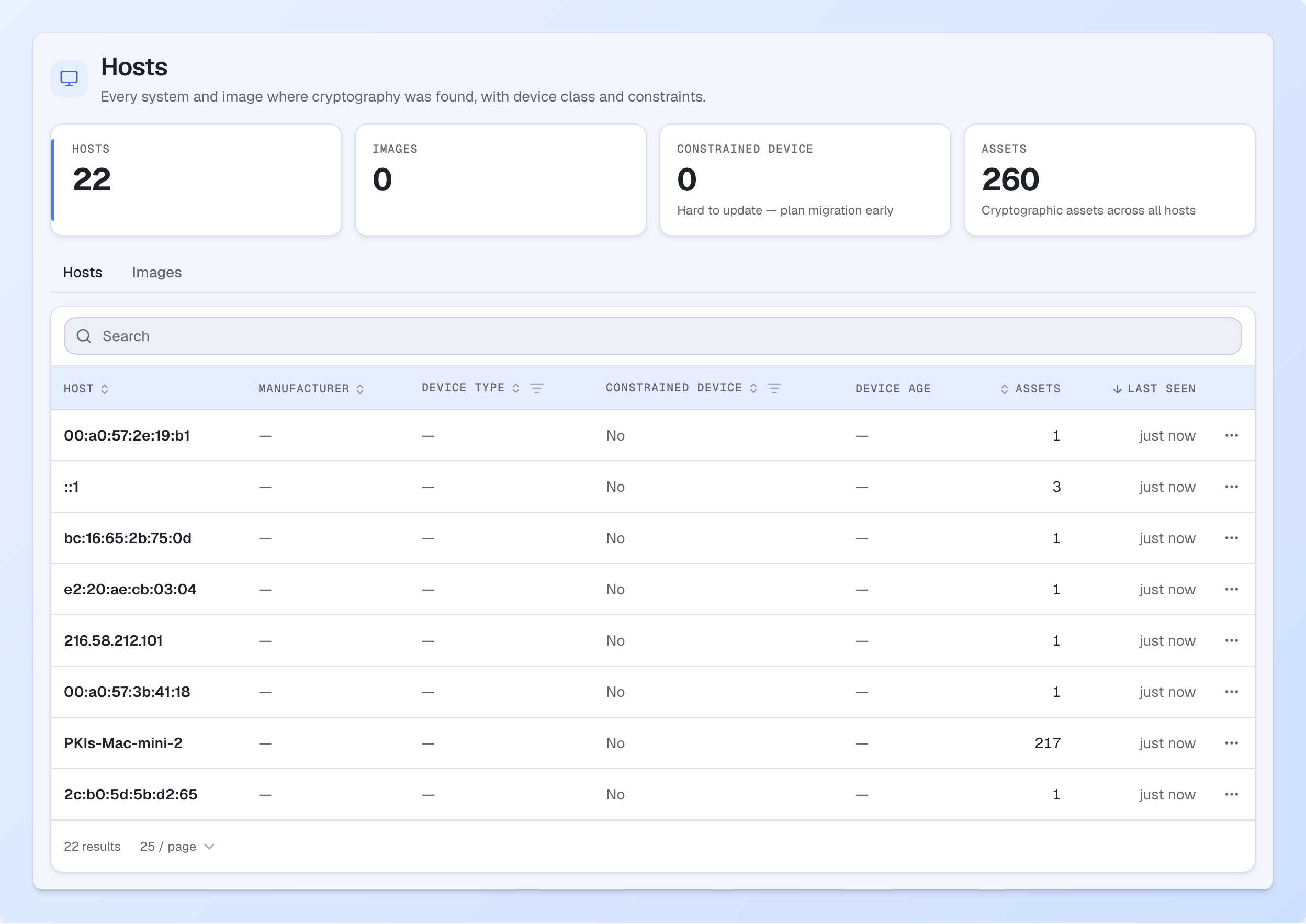Click the 22 results label
This screenshot has height=924, width=1306.
(x=92, y=847)
